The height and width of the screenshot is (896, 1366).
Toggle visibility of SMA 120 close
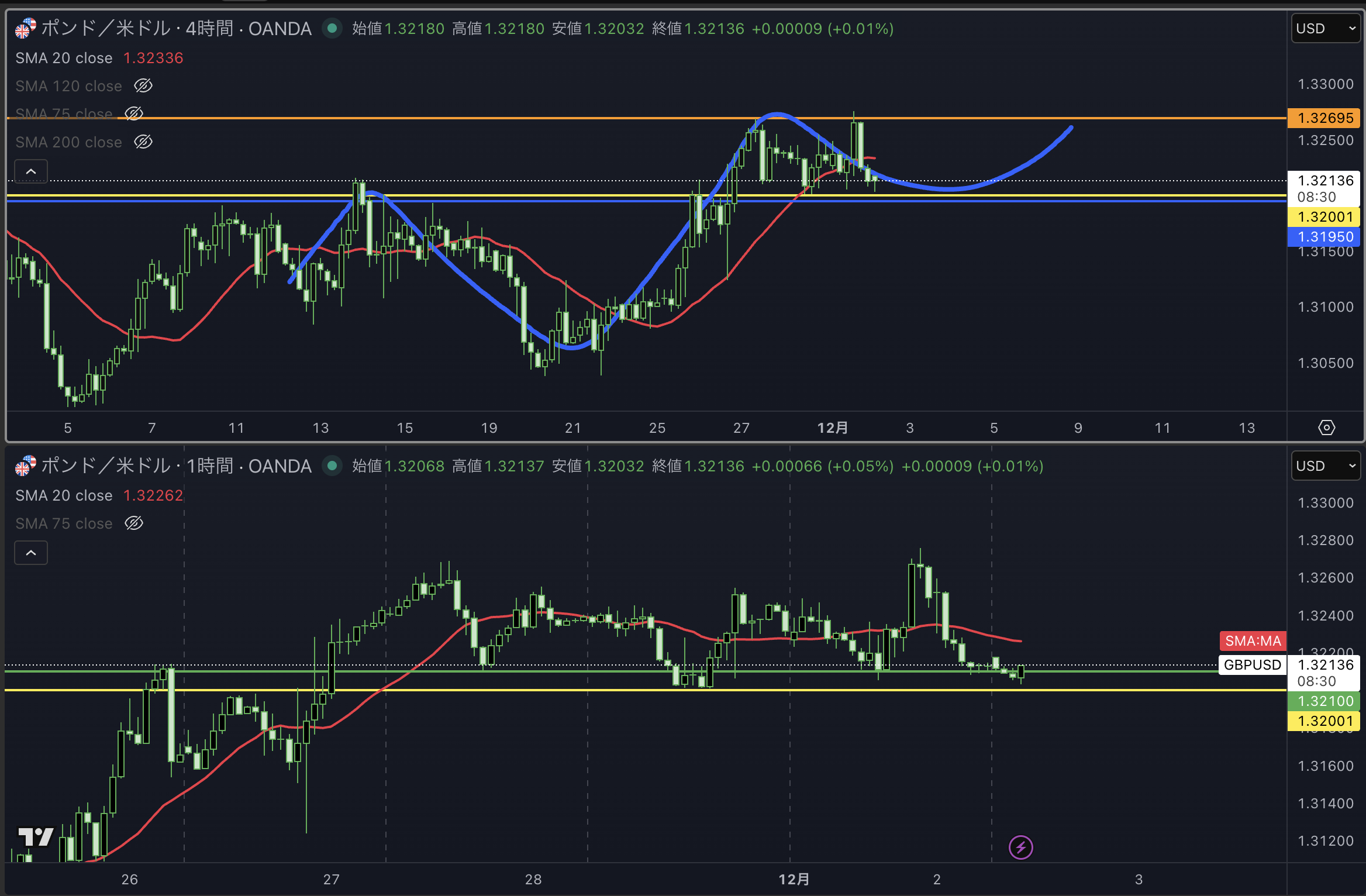(143, 86)
